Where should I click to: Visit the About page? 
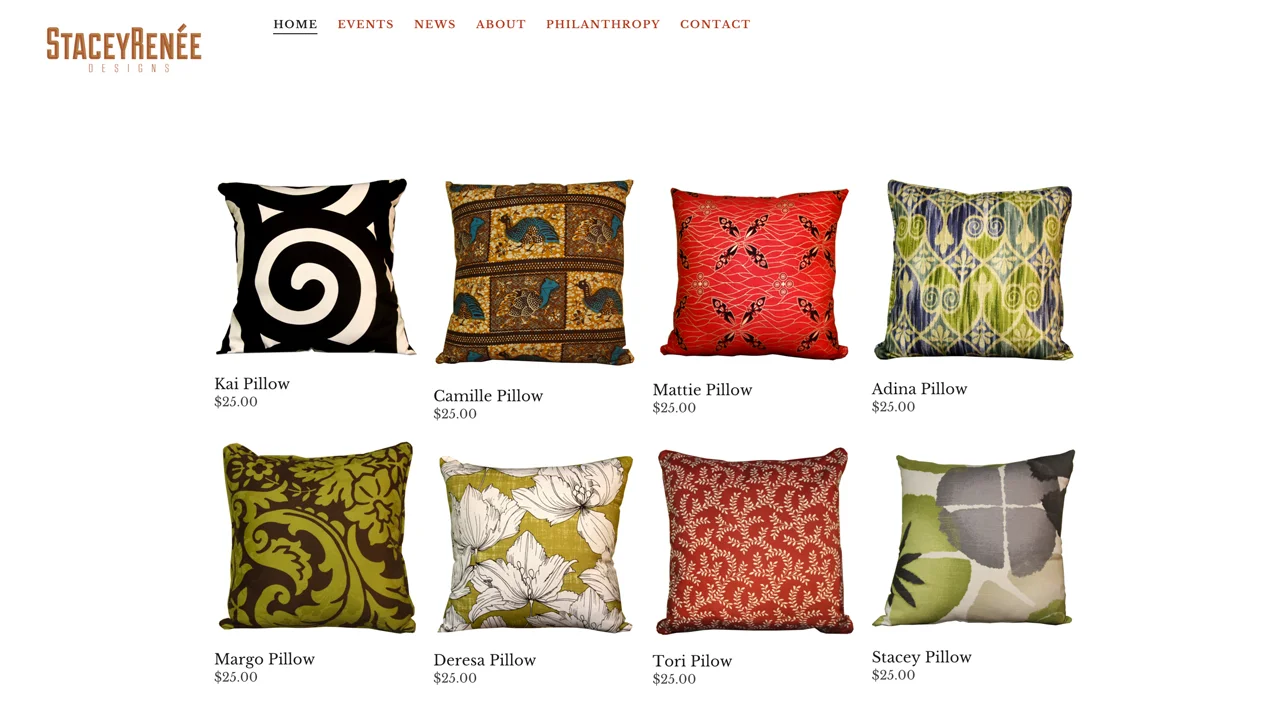pyautogui.click(x=501, y=24)
